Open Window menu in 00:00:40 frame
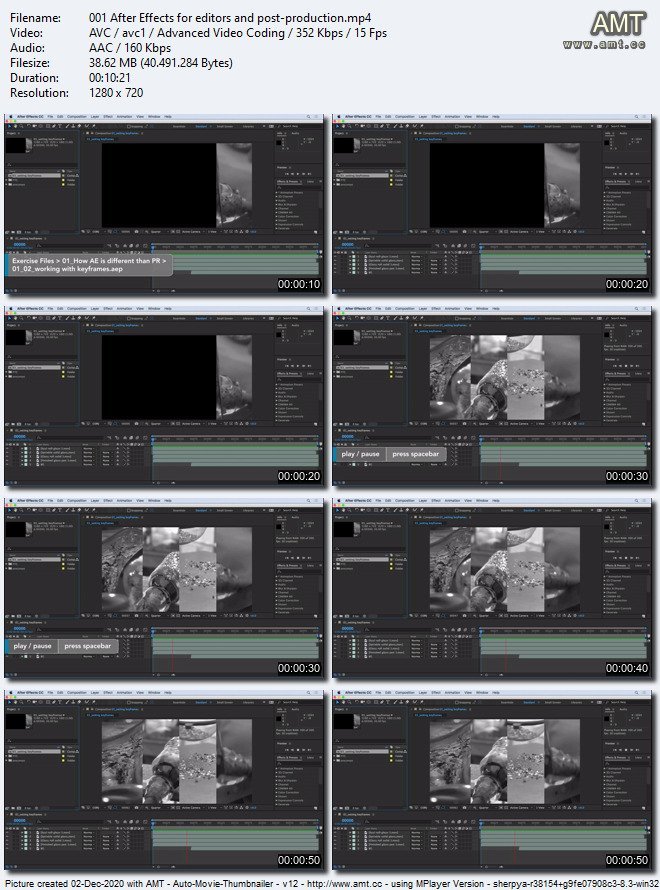 pyautogui.click(x=482, y=501)
